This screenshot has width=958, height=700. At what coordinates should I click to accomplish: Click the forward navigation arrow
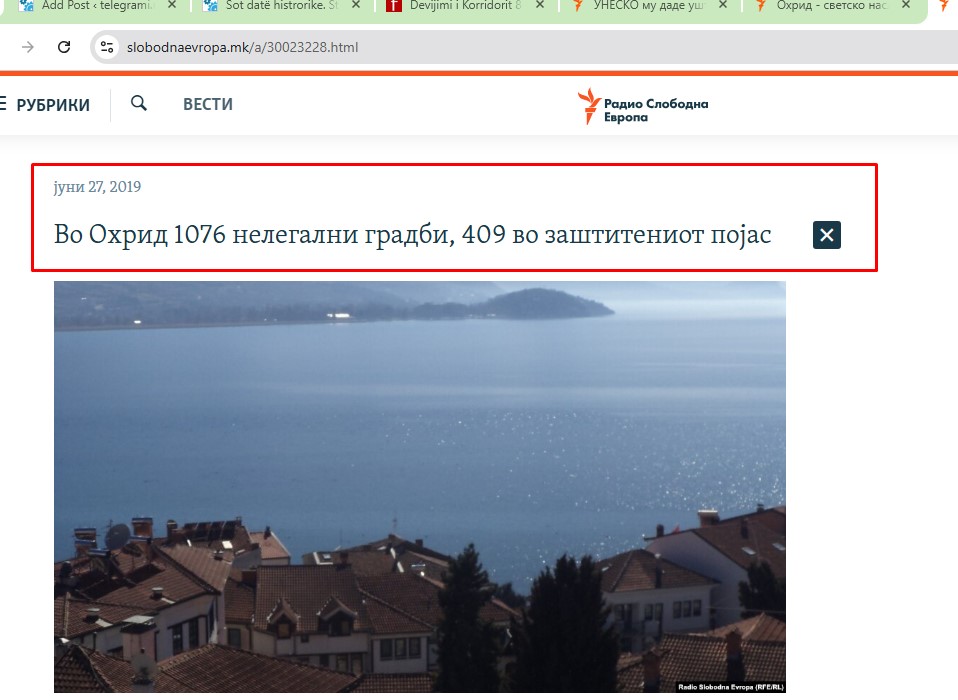(x=27, y=47)
